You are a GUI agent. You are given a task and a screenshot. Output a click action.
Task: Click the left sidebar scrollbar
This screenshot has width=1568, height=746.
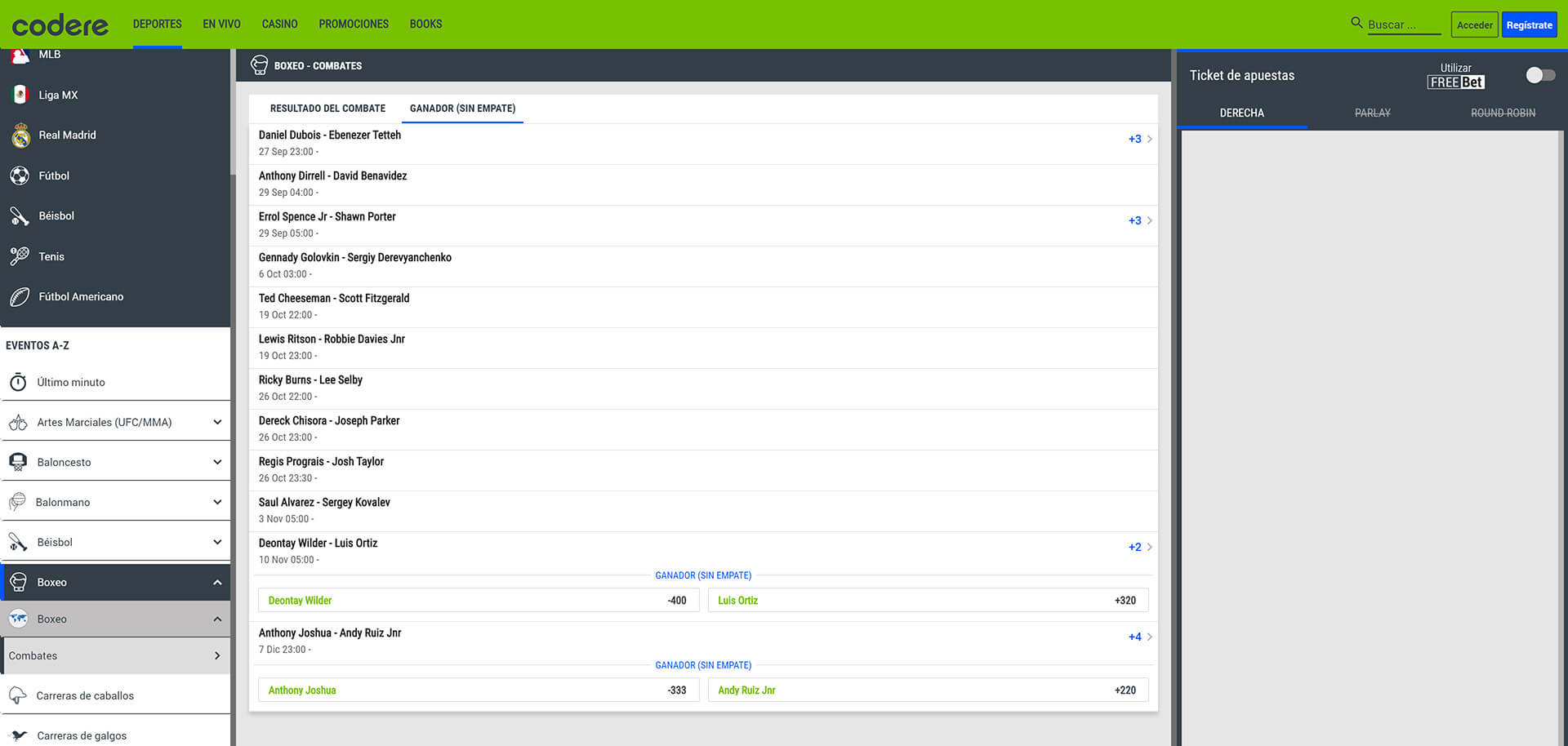[x=233, y=113]
